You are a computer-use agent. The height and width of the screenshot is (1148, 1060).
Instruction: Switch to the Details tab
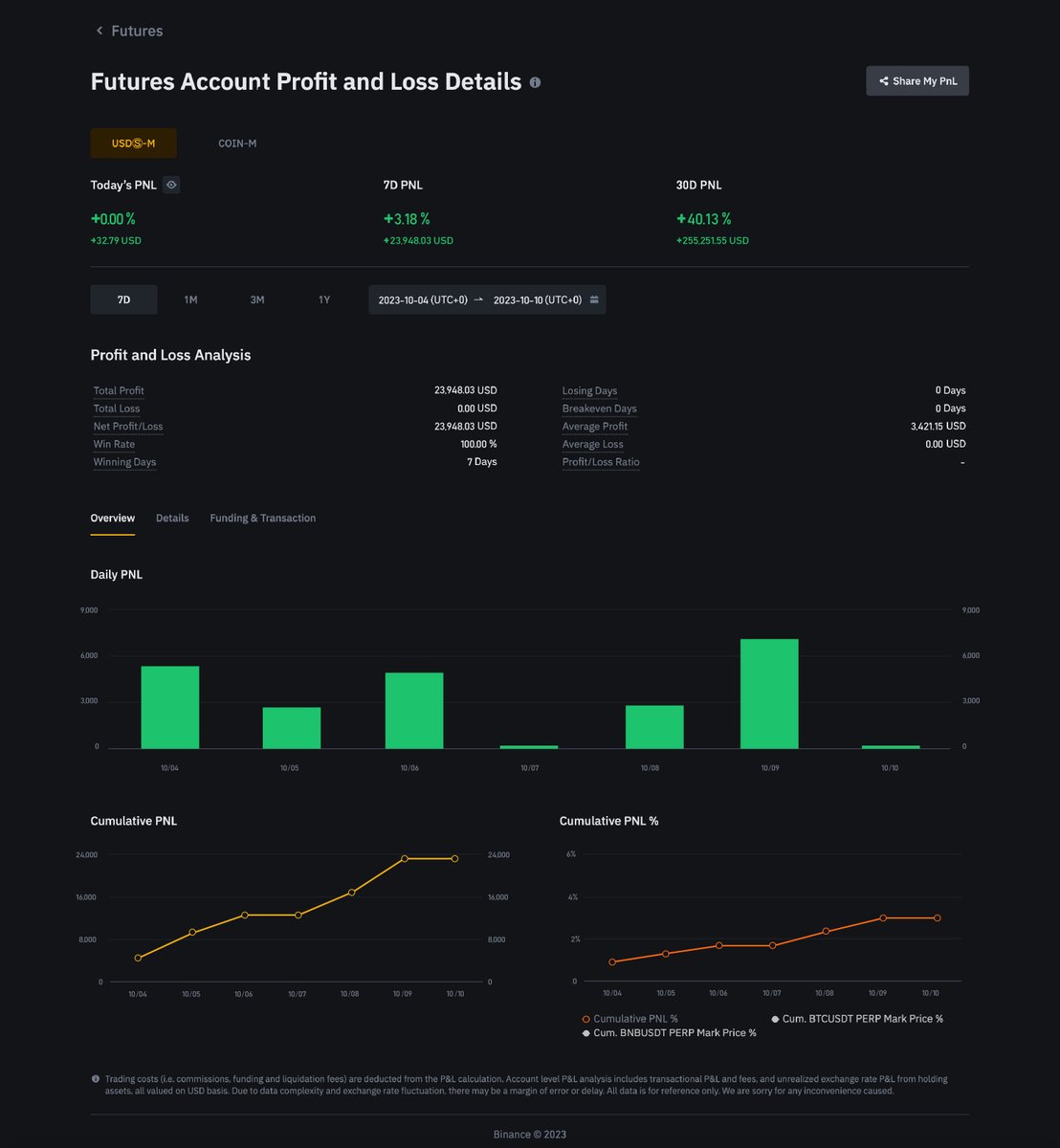172,518
